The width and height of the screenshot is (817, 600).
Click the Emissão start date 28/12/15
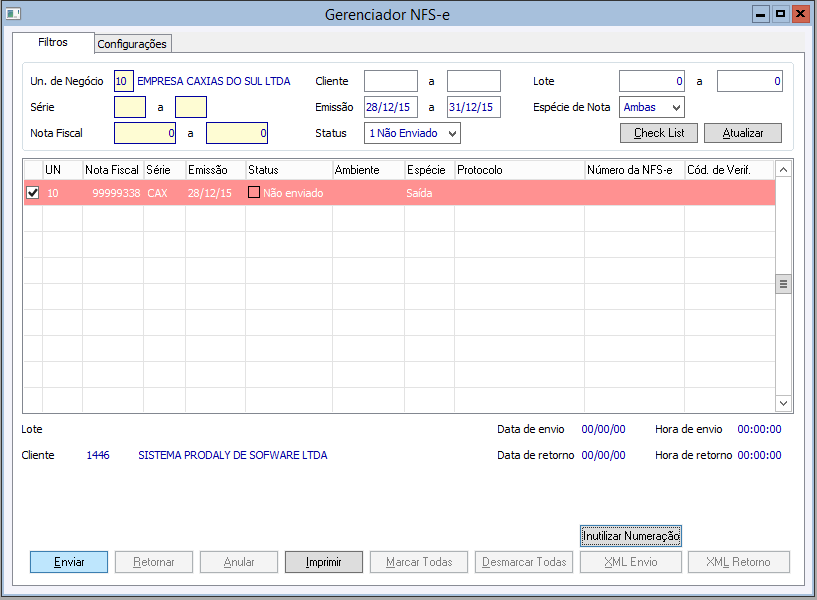click(391, 107)
